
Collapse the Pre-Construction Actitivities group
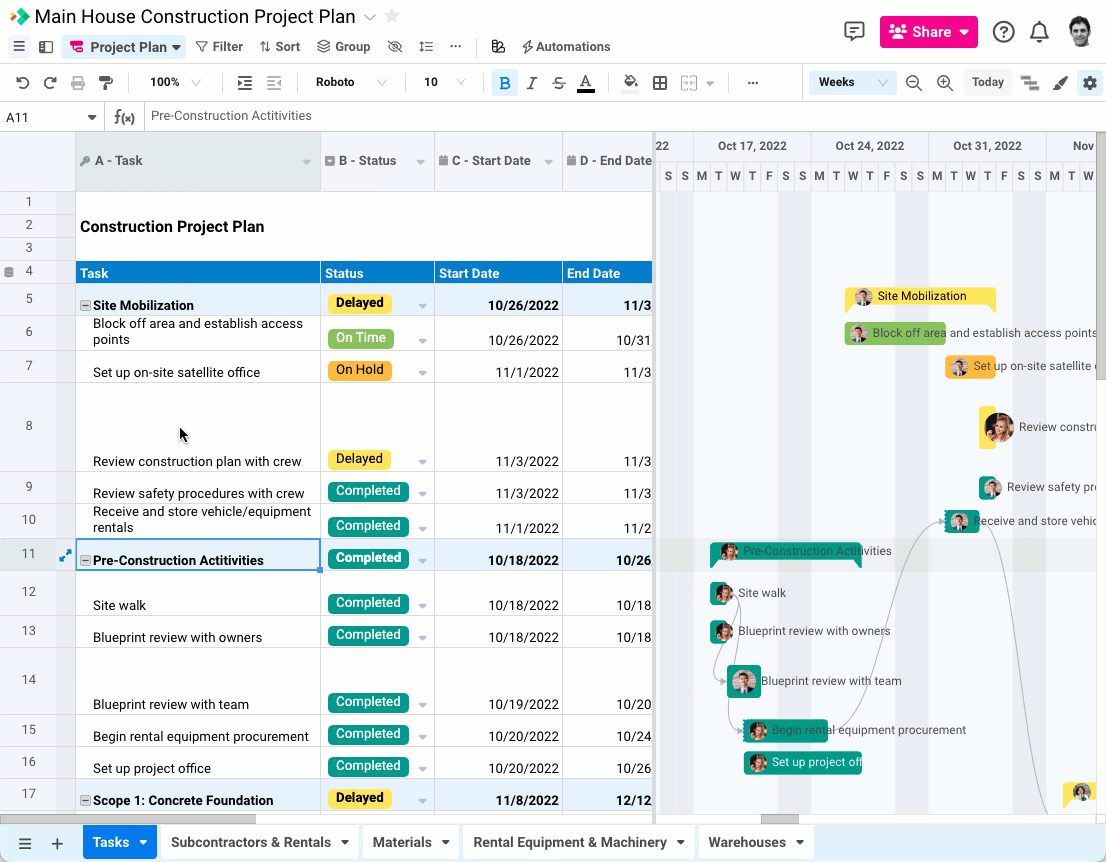pos(85,560)
